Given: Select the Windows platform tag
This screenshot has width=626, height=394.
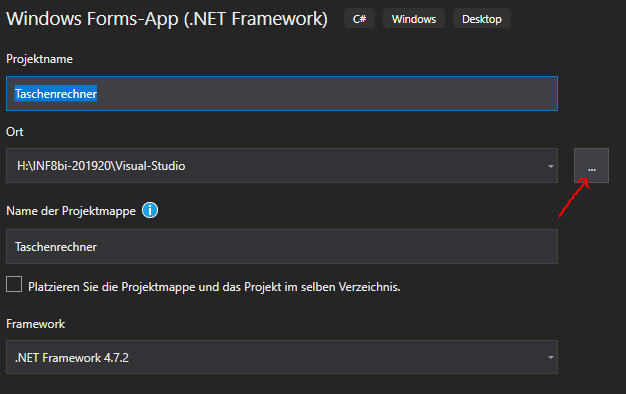Looking at the screenshot, I should 414,19.
